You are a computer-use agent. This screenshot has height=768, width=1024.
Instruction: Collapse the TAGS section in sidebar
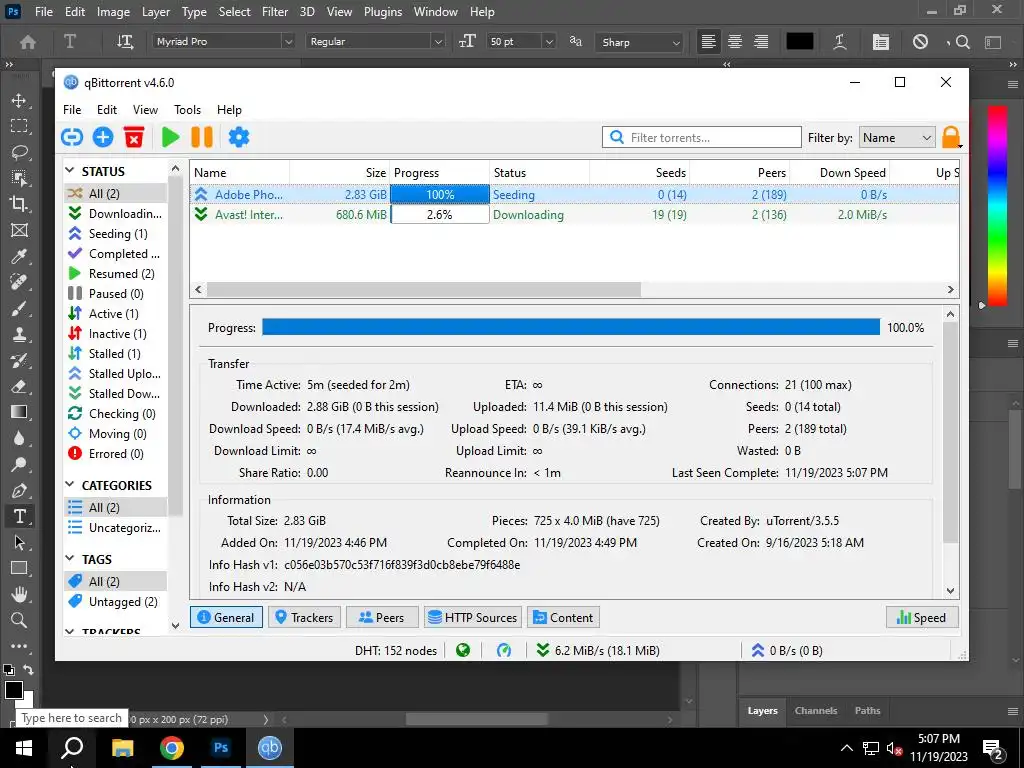pyautogui.click(x=70, y=559)
